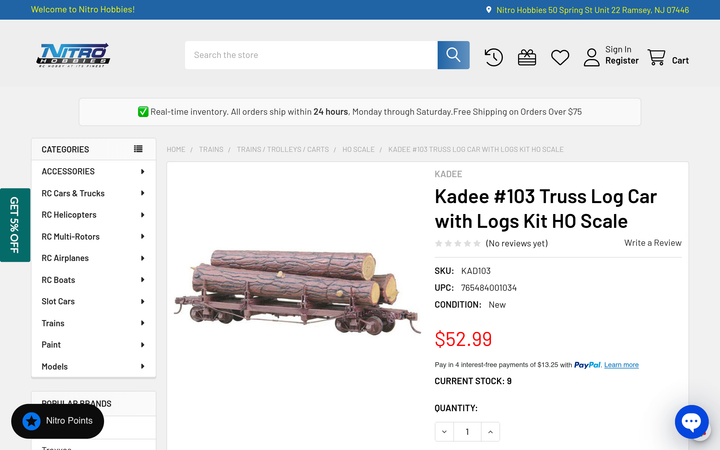This screenshot has height=450, width=720.
Task: Open Models category
Action: pos(55,366)
